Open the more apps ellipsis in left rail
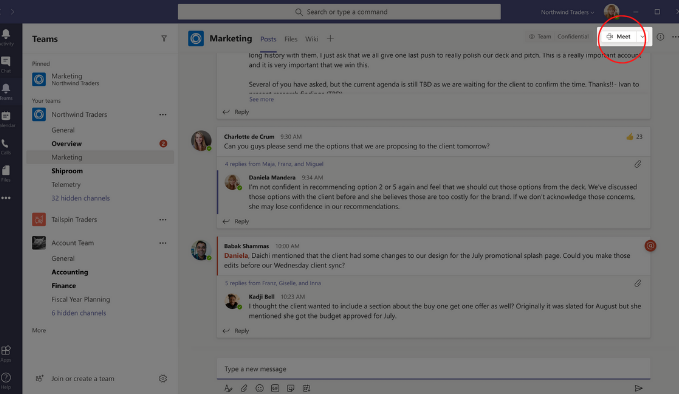This screenshot has height=394, width=679. (6, 198)
